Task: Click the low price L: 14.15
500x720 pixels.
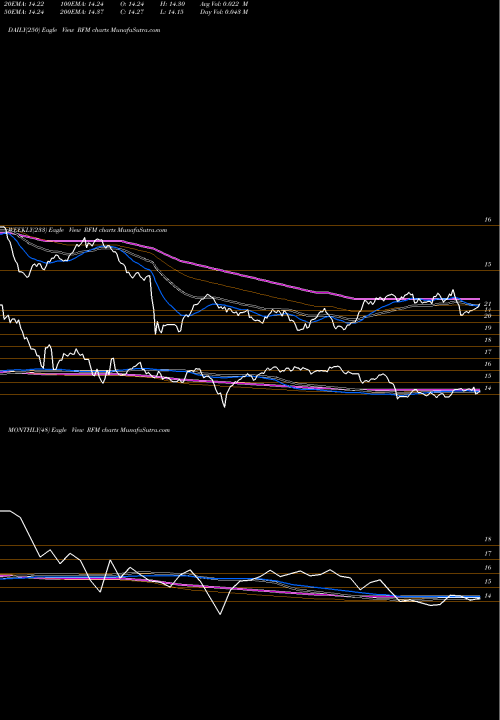Action: tap(172, 12)
